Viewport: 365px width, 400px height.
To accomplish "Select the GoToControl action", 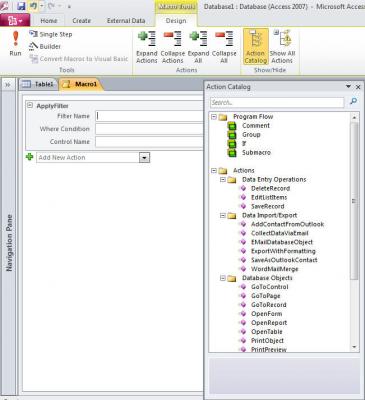I will coord(269,287).
